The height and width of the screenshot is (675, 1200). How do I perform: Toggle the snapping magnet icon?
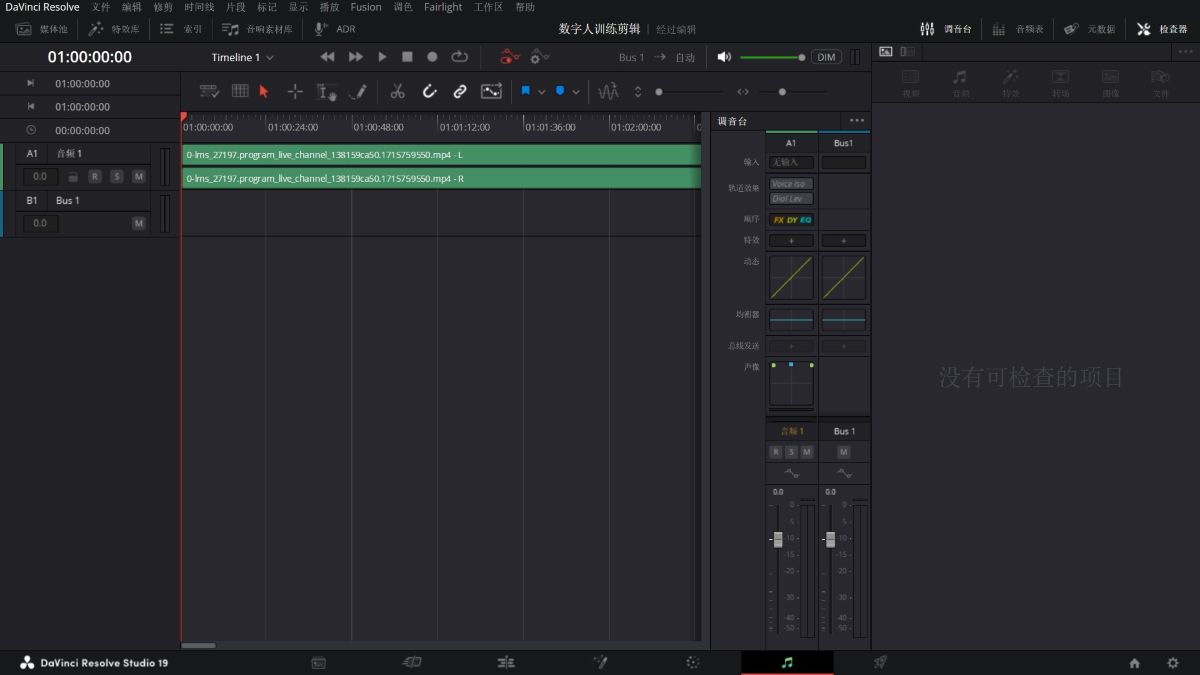pos(429,91)
